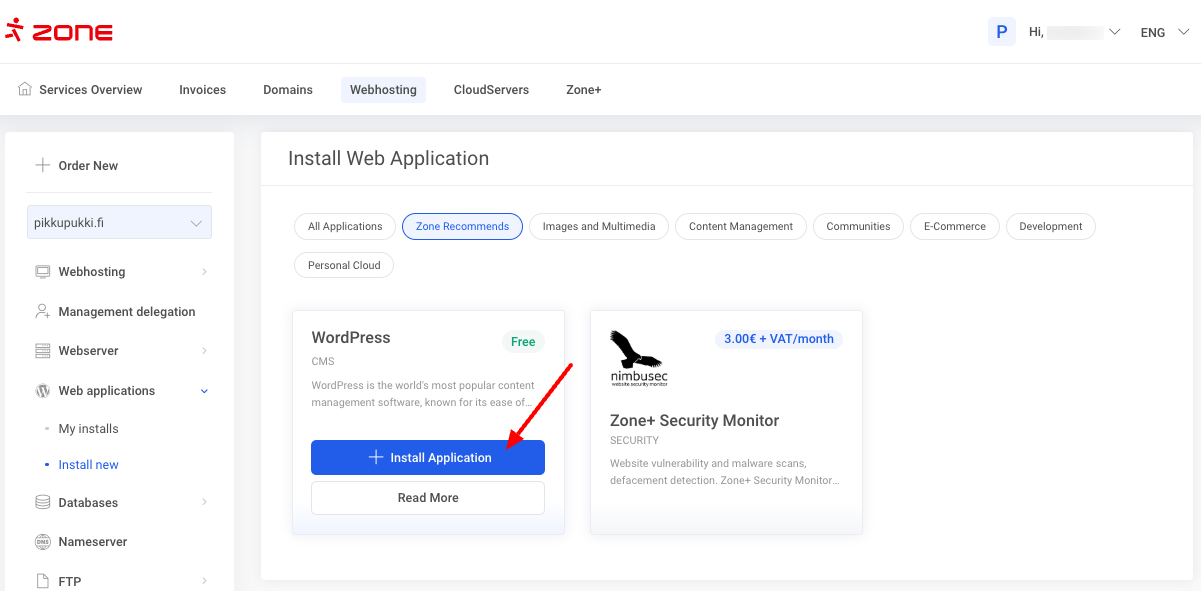Click the Databases cylinder icon
The width and height of the screenshot is (1201, 591).
click(x=42, y=503)
